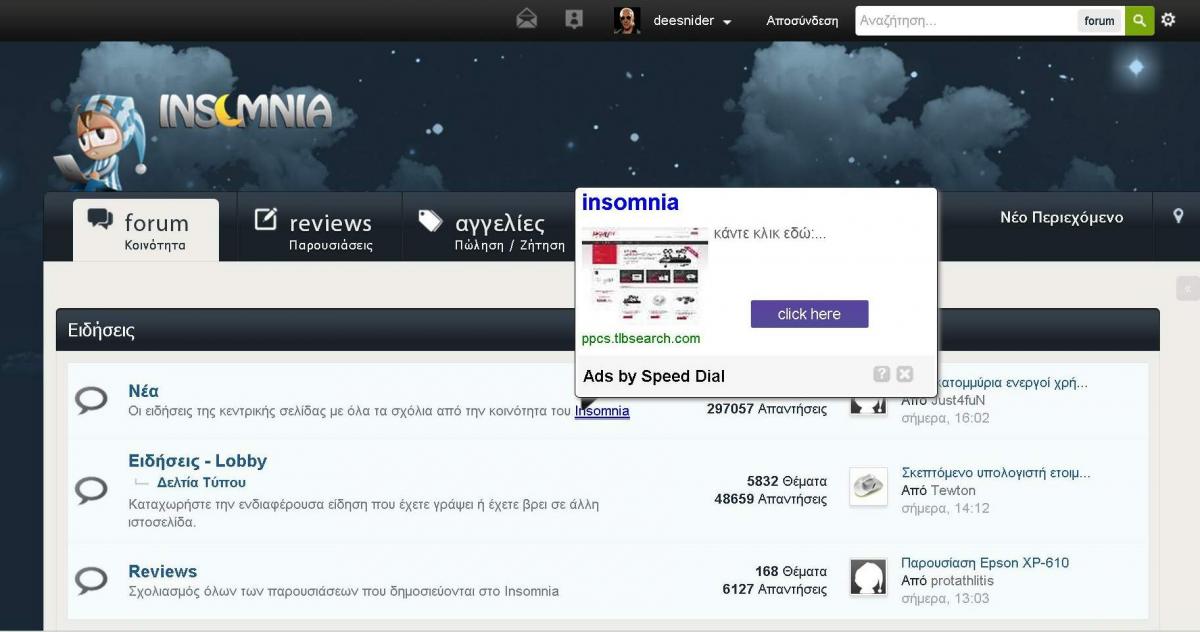Click the underlined Insomnia link in description
This screenshot has width=1200, height=632.
[x=602, y=411]
